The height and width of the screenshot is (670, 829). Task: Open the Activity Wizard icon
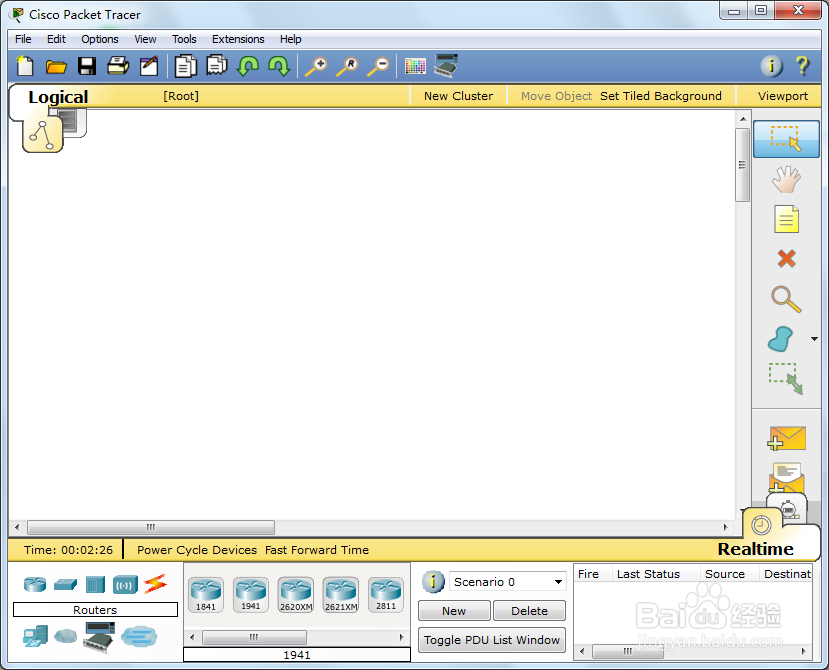[149, 66]
